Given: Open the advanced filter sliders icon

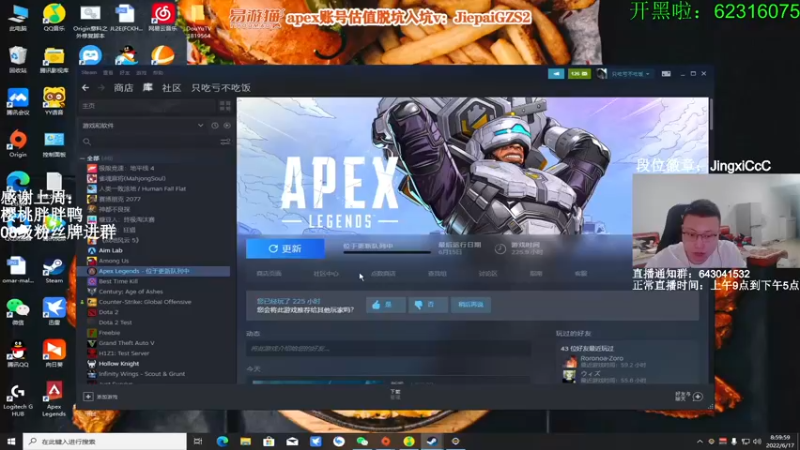Looking at the screenshot, I should click(x=225, y=142).
